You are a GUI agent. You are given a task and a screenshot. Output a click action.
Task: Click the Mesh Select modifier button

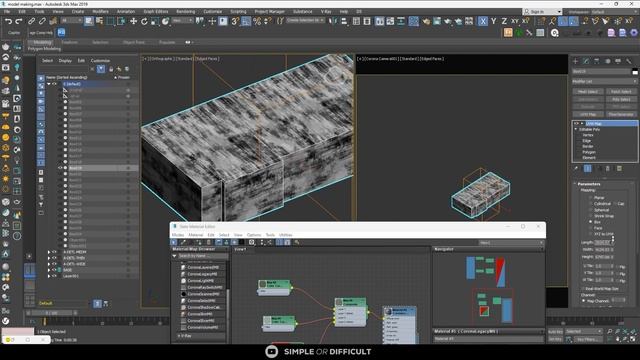[588, 92]
